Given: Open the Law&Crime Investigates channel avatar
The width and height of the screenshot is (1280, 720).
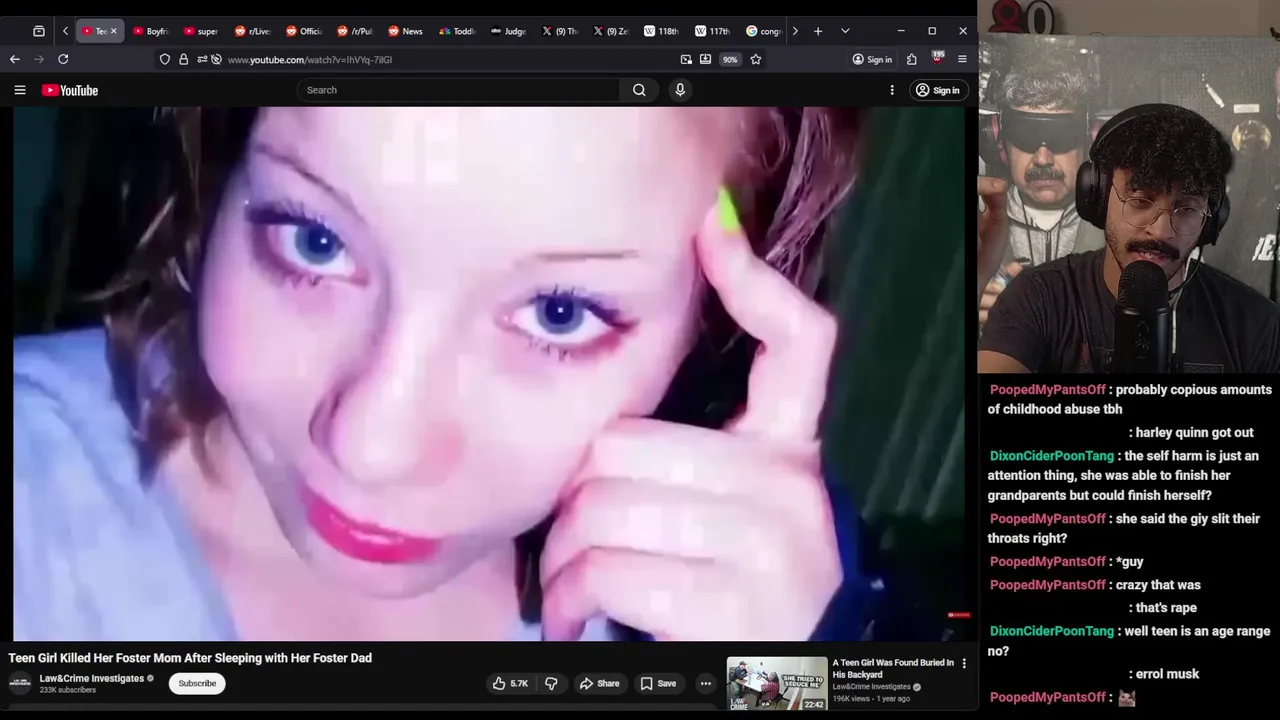Looking at the screenshot, I should point(20,683).
